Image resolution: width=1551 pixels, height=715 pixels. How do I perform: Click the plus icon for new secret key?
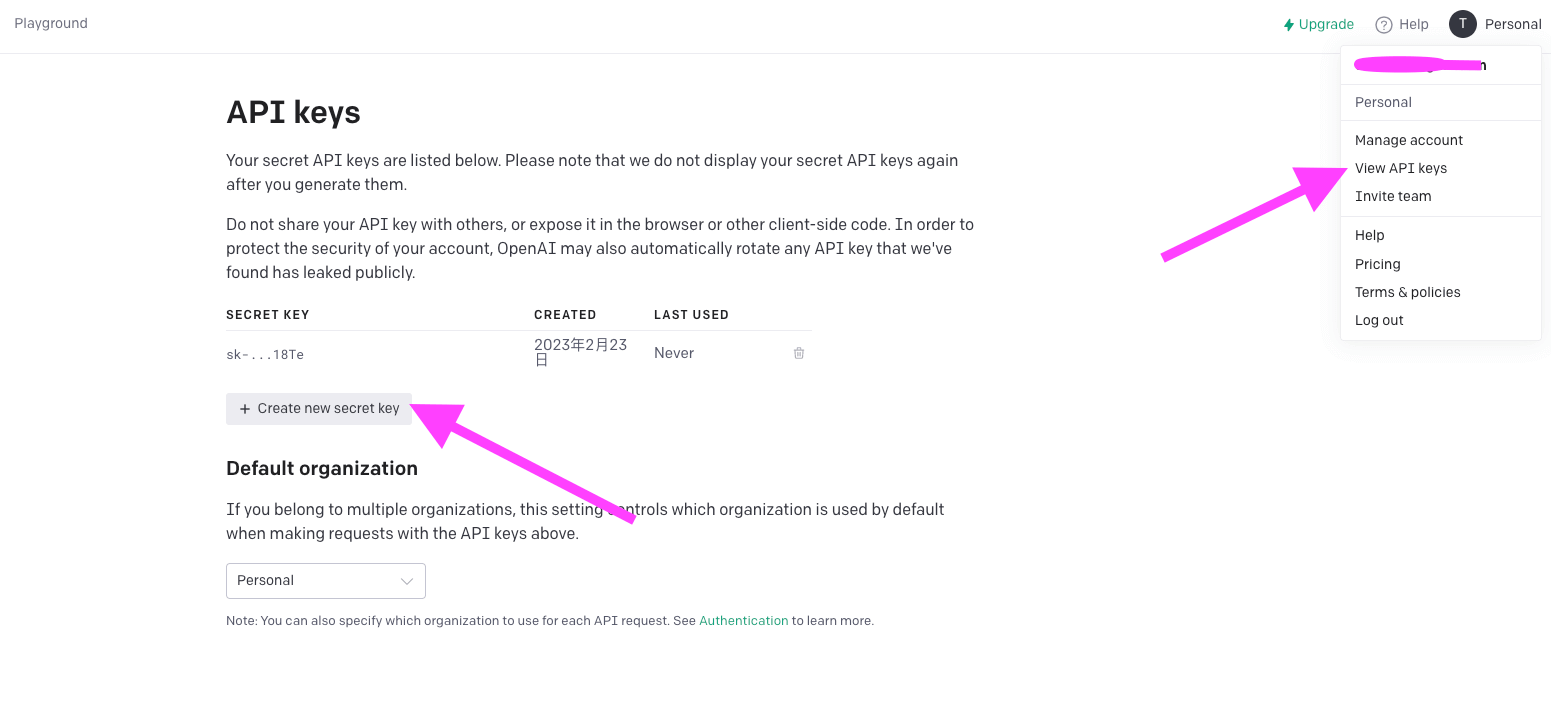[x=245, y=409]
